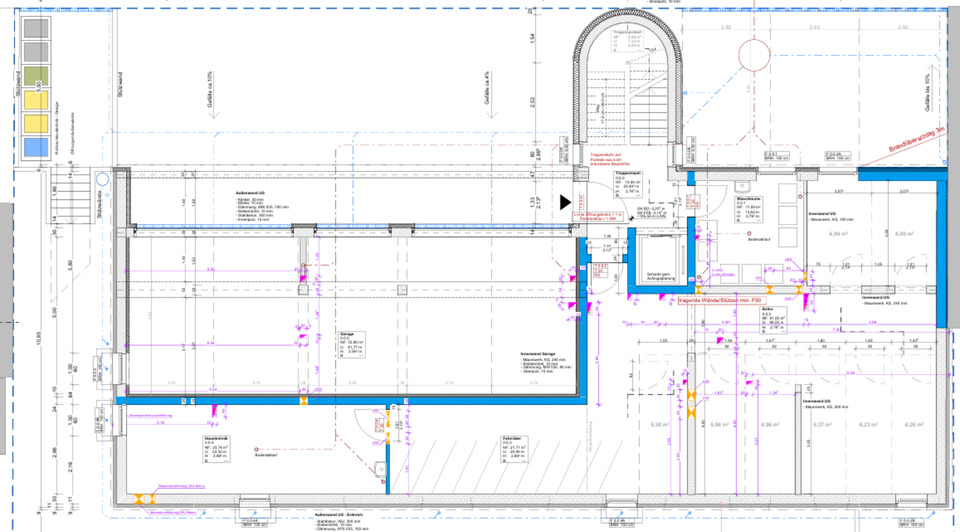Click the lower yellow legend swatch
Viewport: 960px width, 532px height.
click(34, 123)
